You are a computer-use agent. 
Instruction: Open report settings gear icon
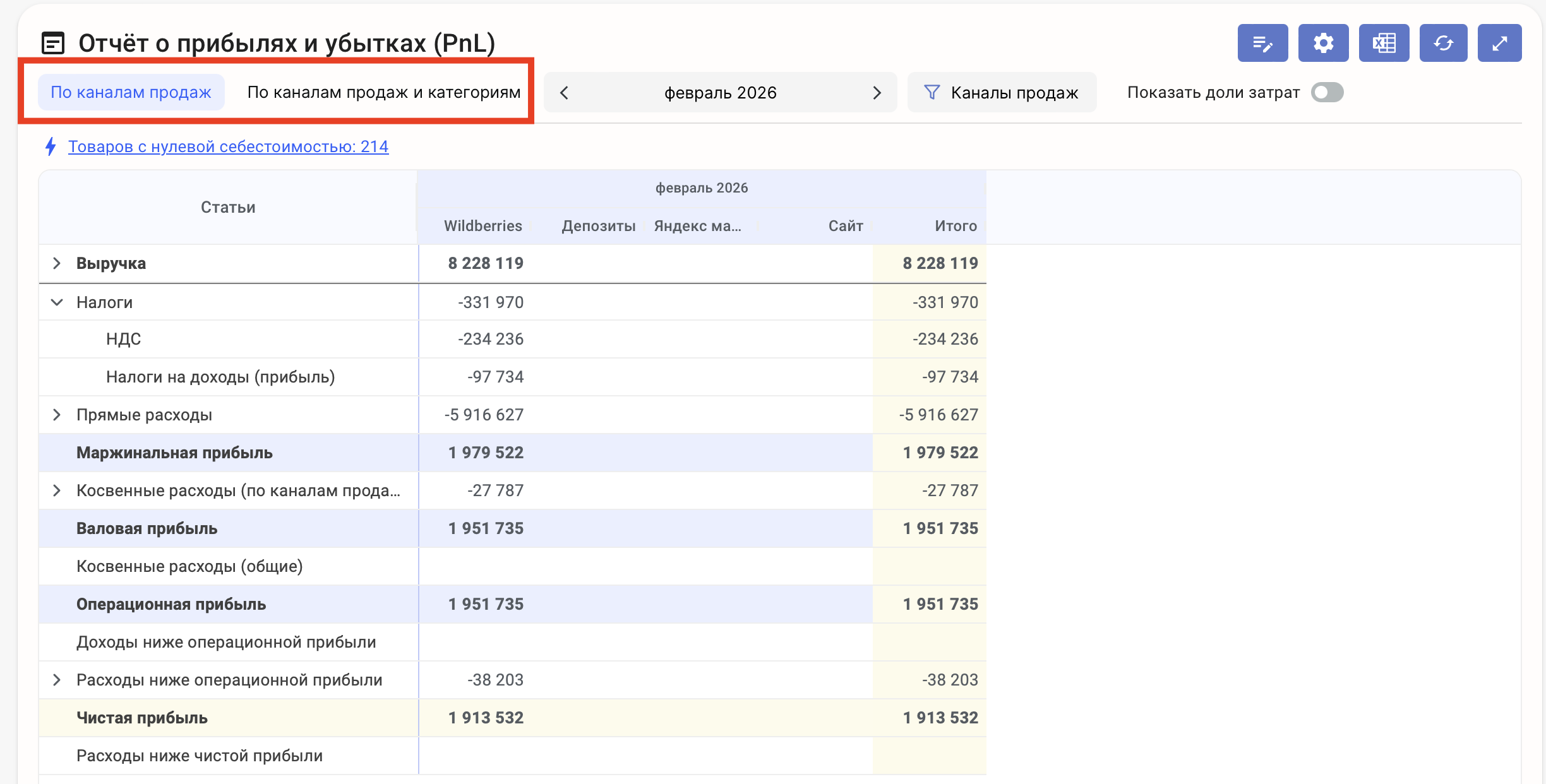click(x=1323, y=43)
